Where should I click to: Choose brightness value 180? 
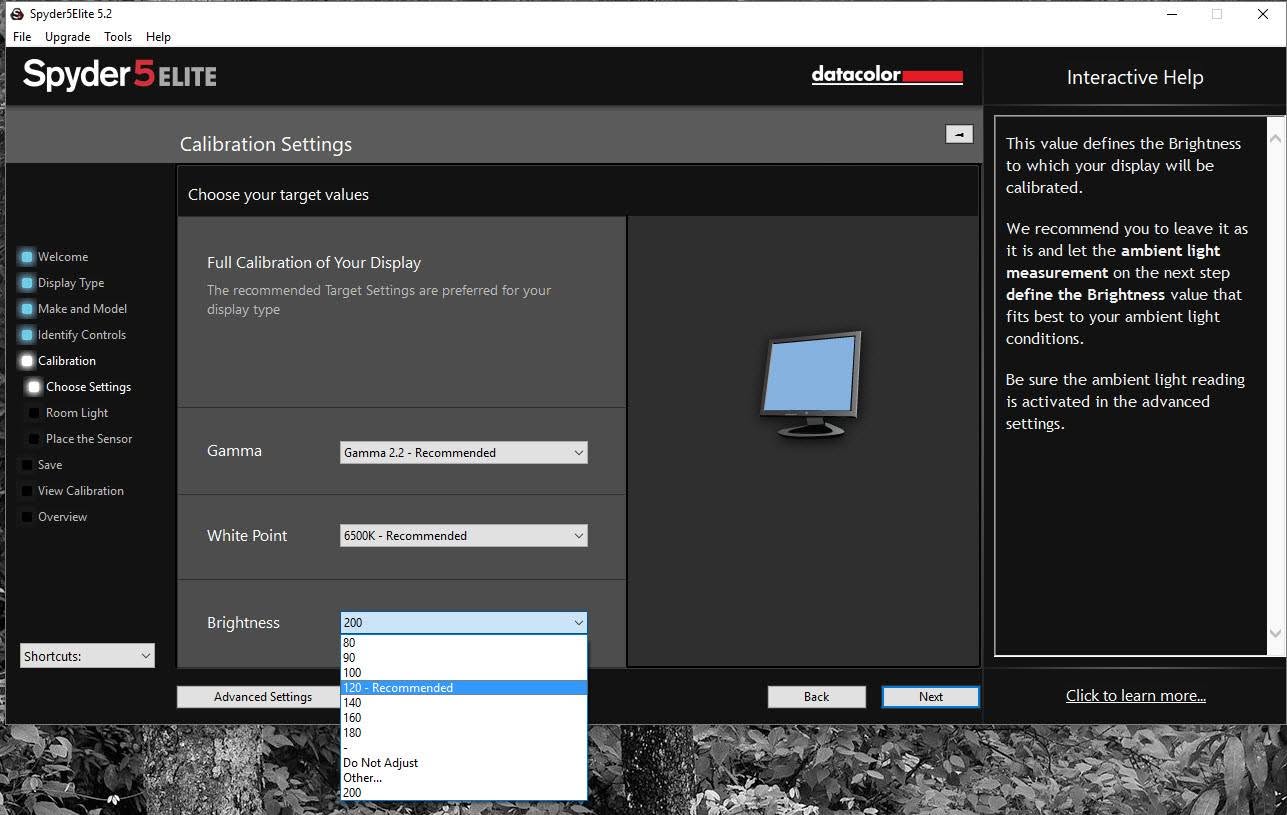point(464,733)
